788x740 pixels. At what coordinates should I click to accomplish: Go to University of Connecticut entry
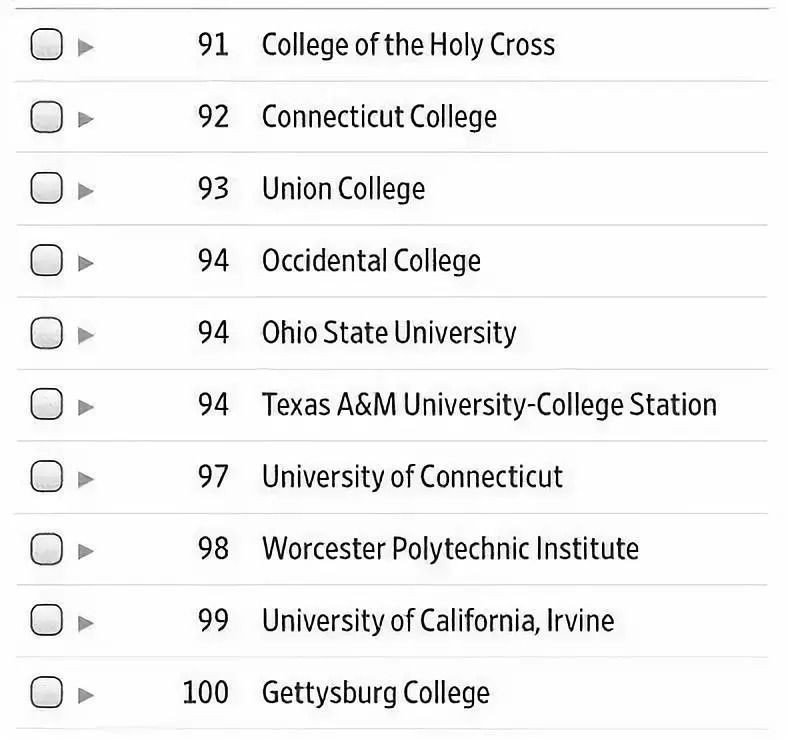[412, 477]
